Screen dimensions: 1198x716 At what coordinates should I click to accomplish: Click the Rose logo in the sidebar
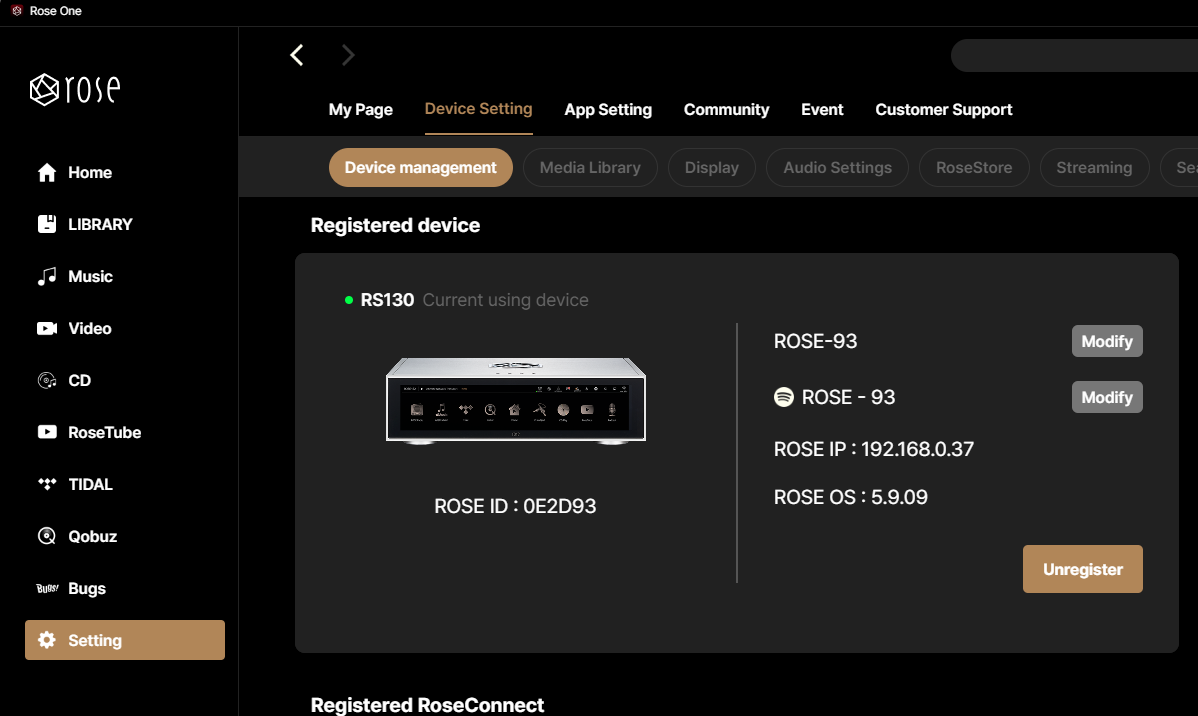75,90
